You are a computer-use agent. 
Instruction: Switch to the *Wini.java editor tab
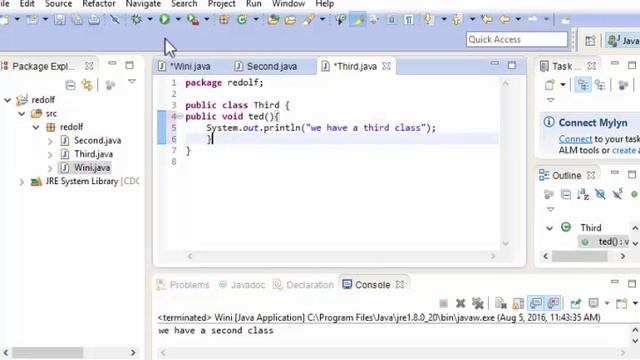click(x=190, y=66)
